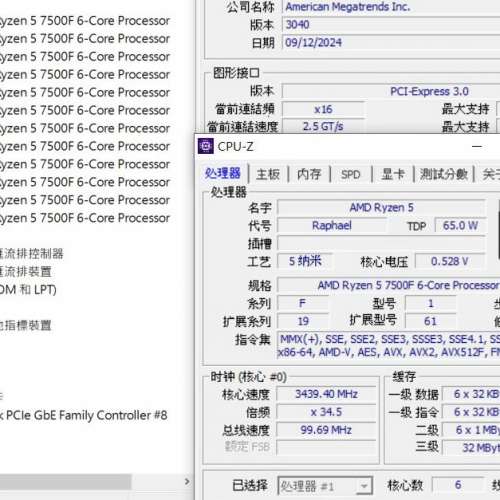Click the Device Manager horizontal scrollbar thumb
The image size is (500, 500).
(65, 482)
